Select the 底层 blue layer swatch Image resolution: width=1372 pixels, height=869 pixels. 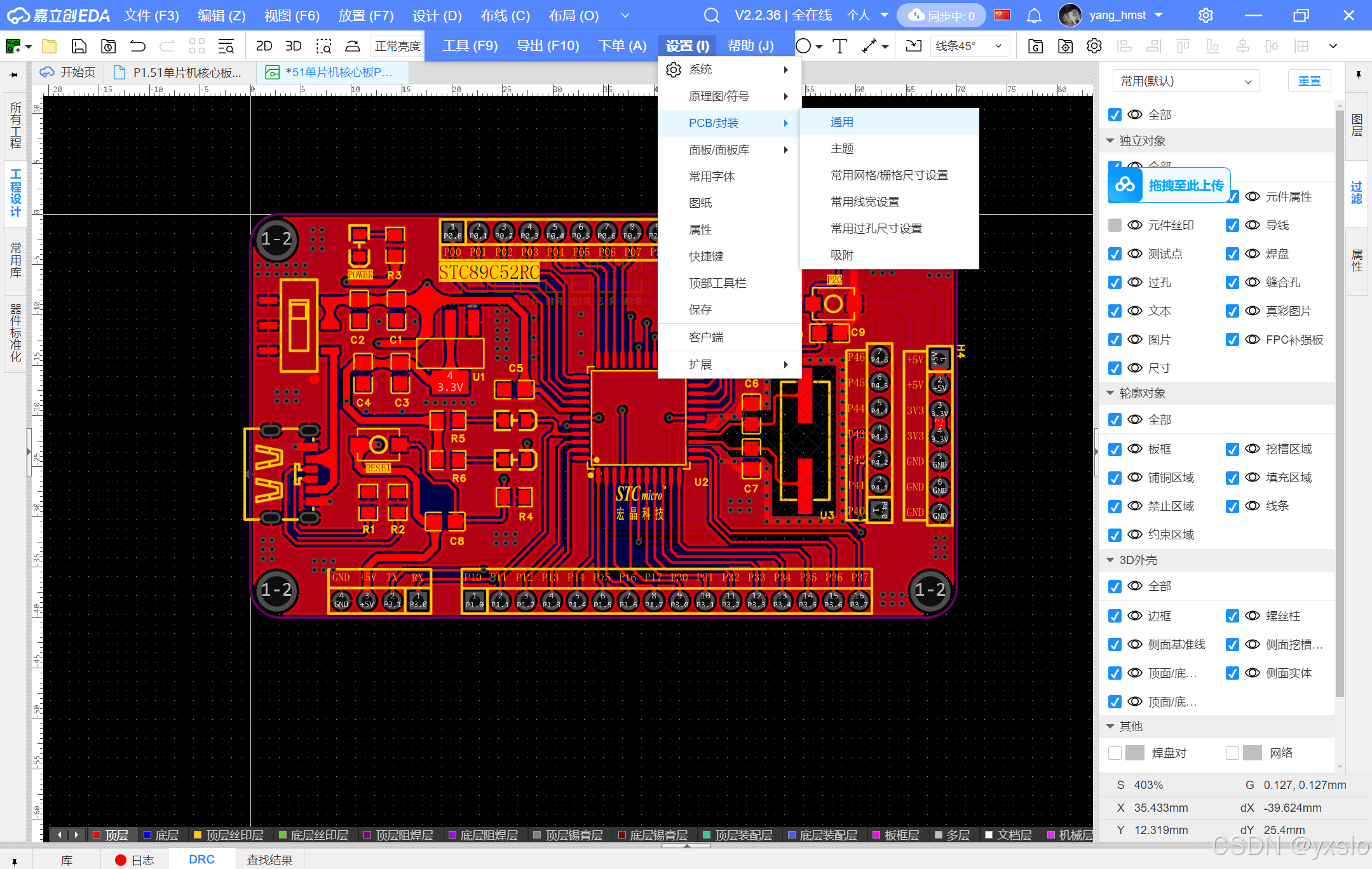point(147,835)
